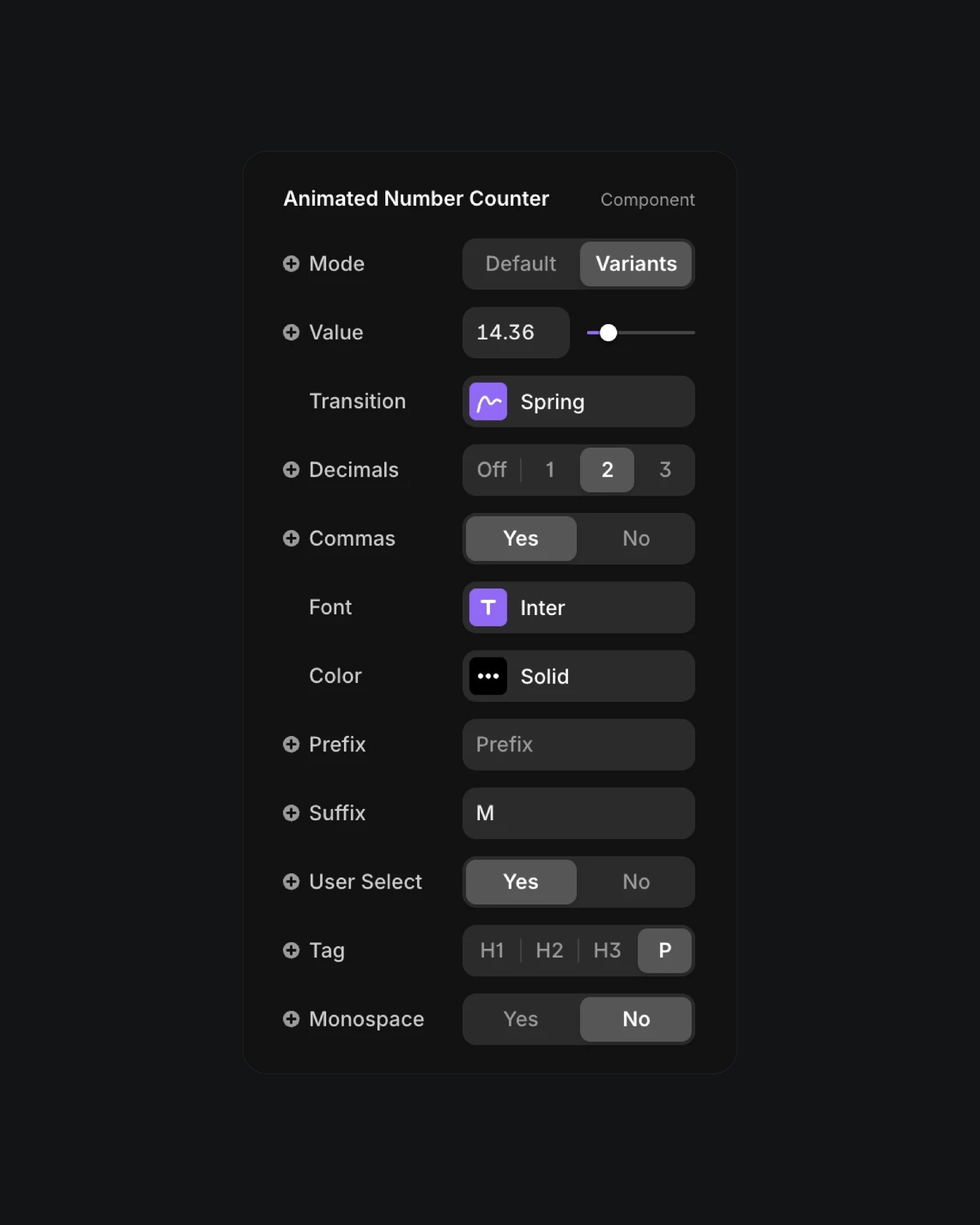Image resolution: width=980 pixels, height=1225 pixels.
Task: Select 3 decimals option
Action: click(x=664, y=469)
